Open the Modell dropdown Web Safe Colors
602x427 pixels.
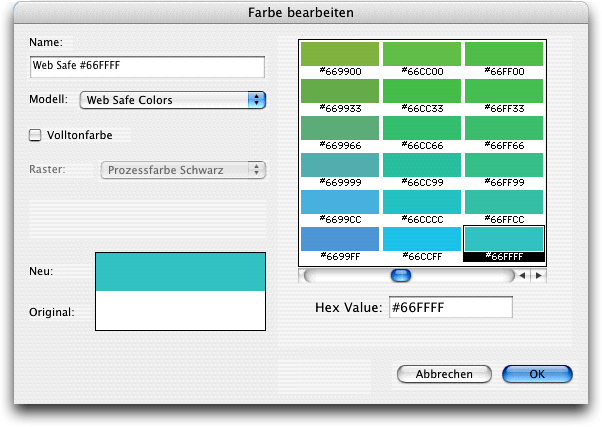click(173, 100)
